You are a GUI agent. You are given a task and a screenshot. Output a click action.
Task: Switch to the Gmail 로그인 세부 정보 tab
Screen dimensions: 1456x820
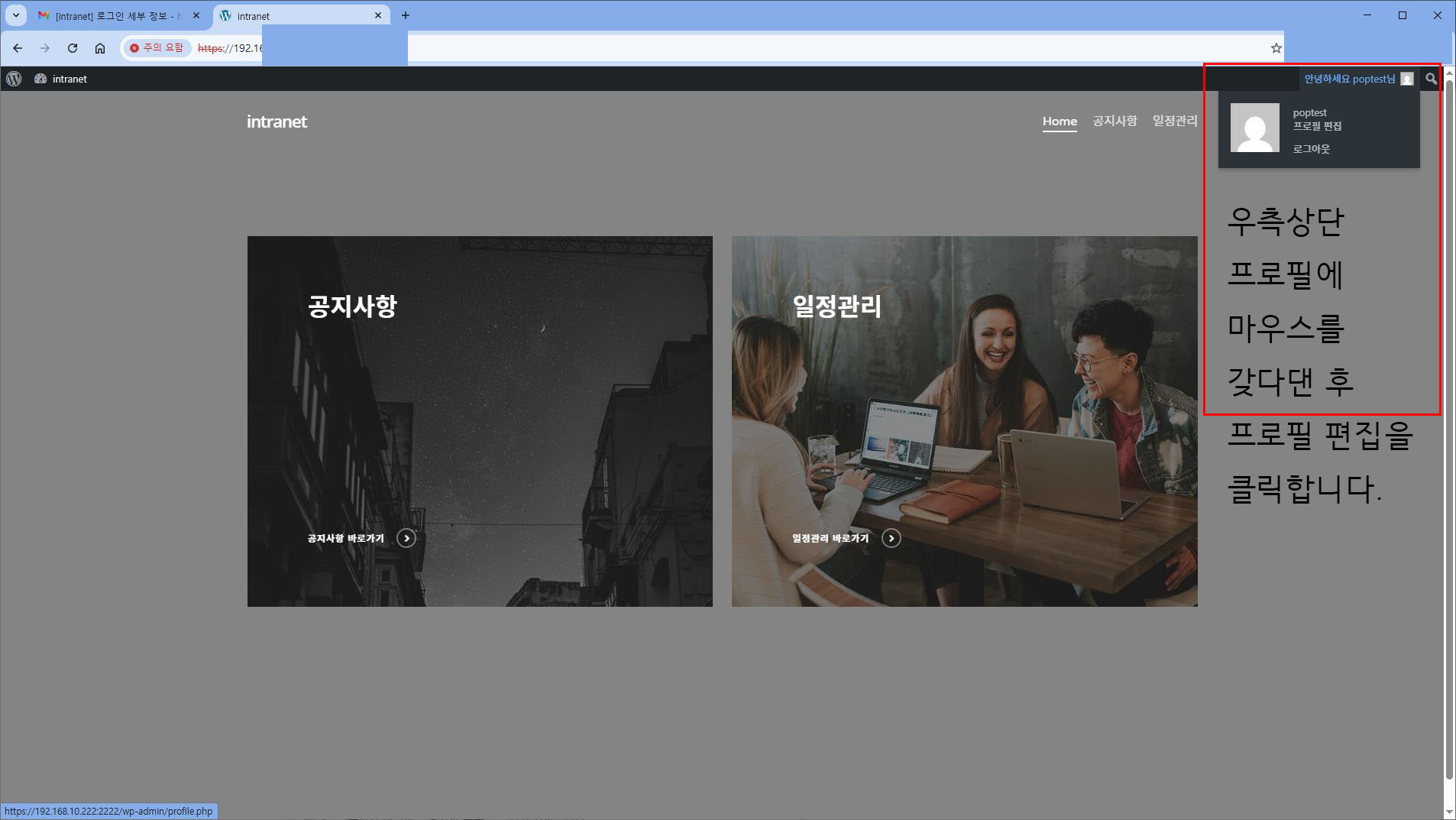[x=115, y=15]
